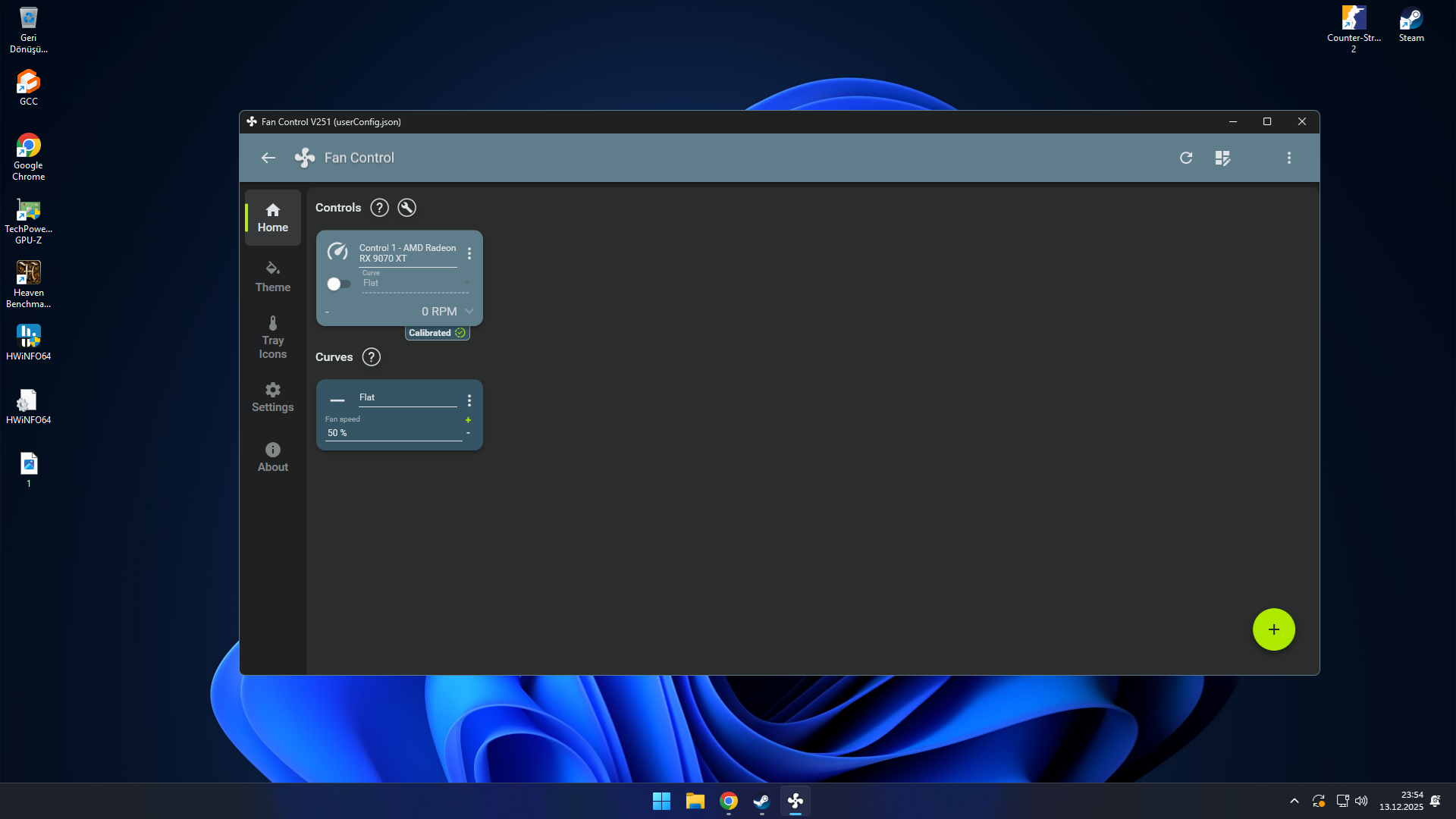Go to the Settings sidebar tab

click(x=273, y=397)
